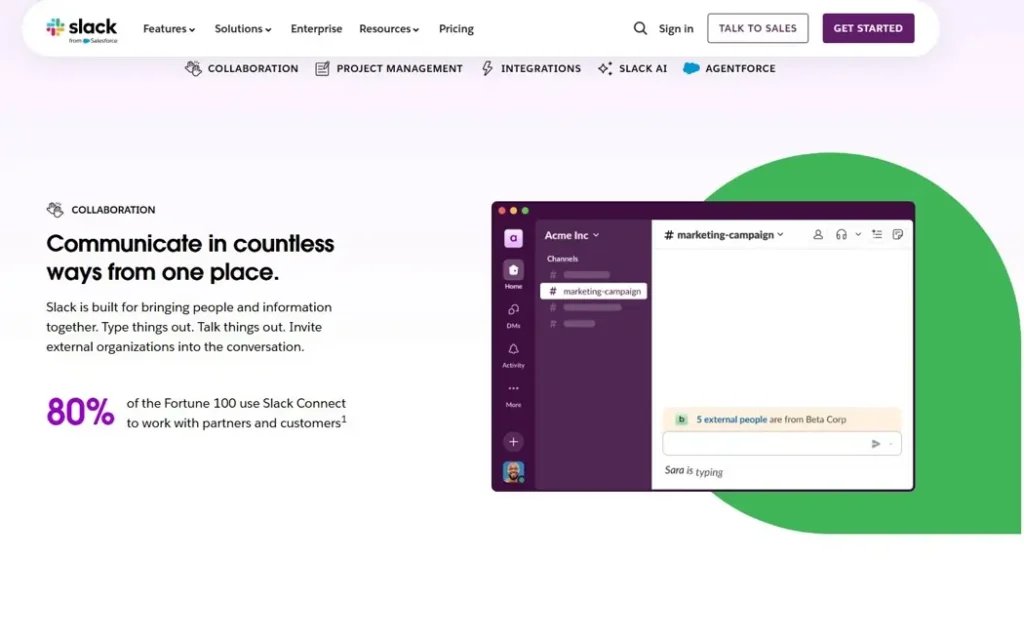Click the Channels section label
The height and width of the screenshot is (640, 1024).
562,259
